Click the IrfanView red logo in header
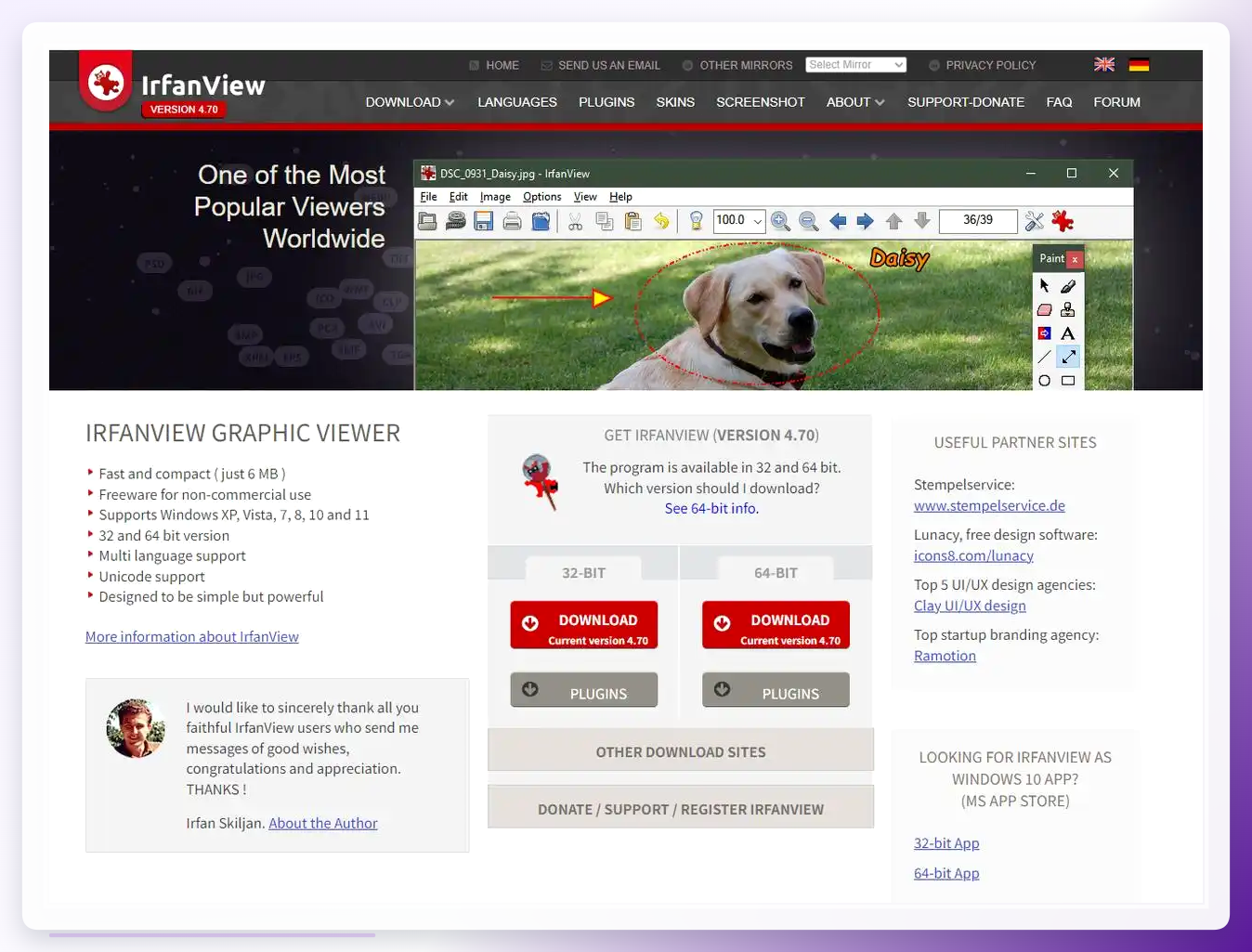The height and width of the screenshot is (952, 1252). pos(106,82)
